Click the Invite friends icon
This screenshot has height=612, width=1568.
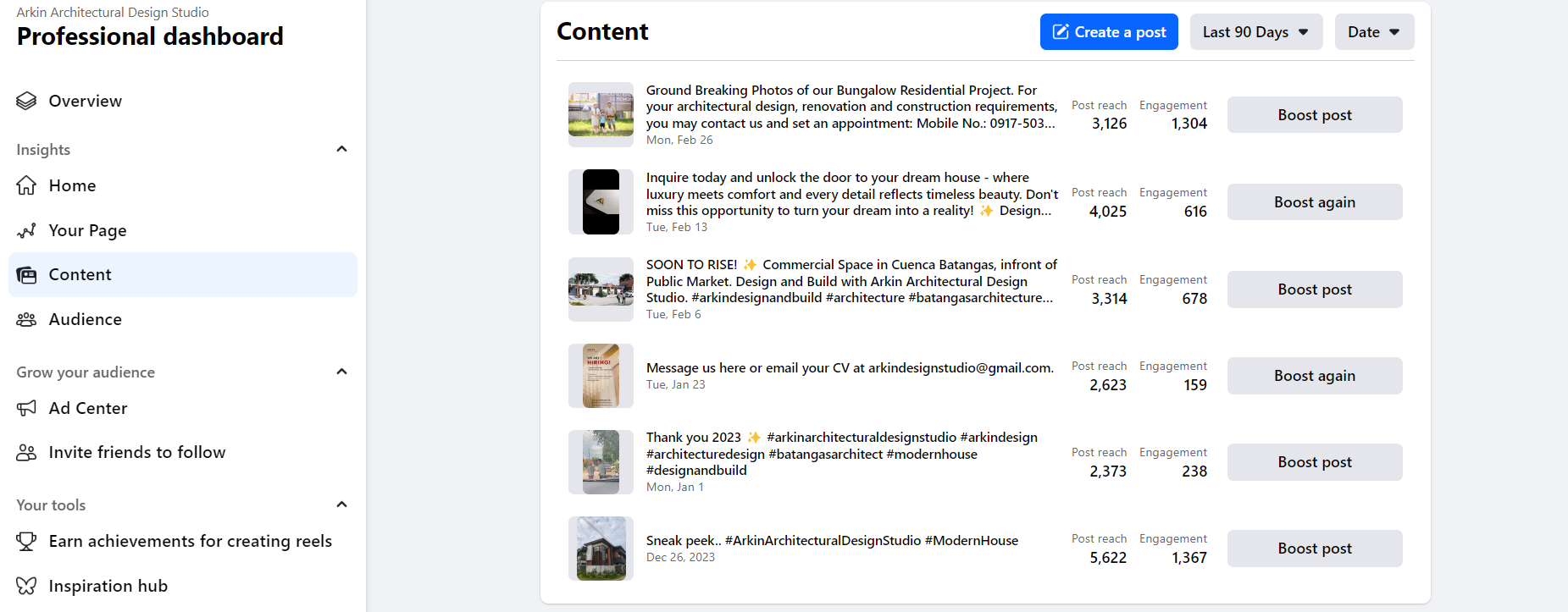[26, 452]
